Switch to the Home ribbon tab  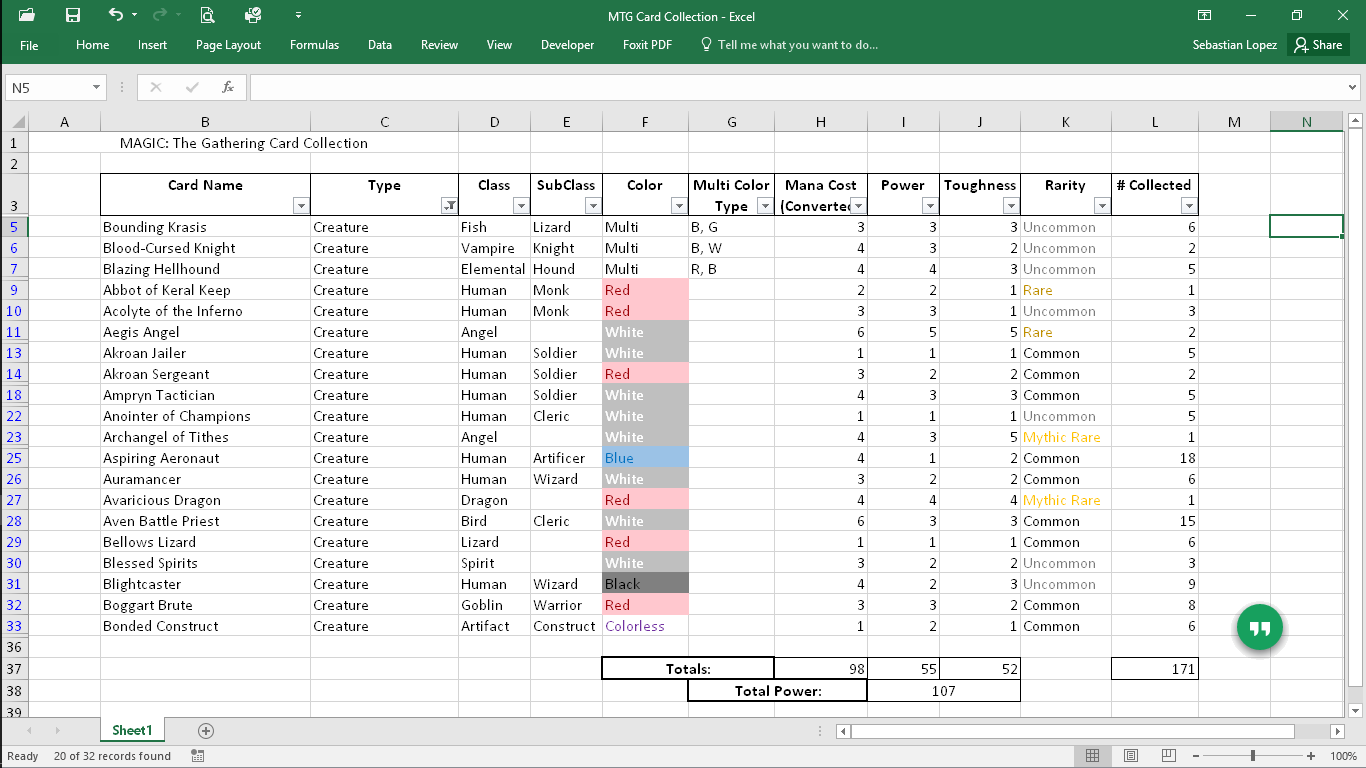pyautogui.click(x=93, y=45)
